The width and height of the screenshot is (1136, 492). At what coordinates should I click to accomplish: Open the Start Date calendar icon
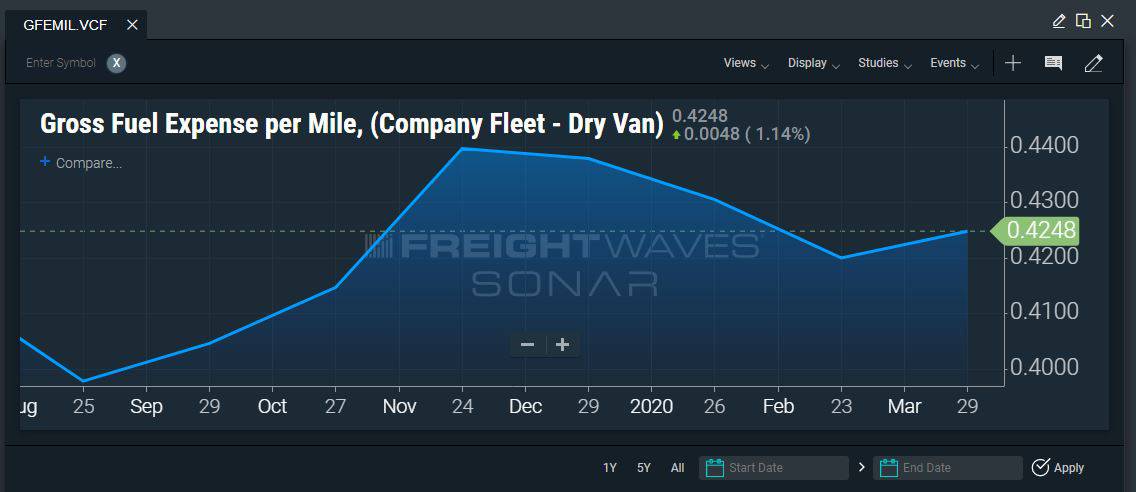pos(714,468)
